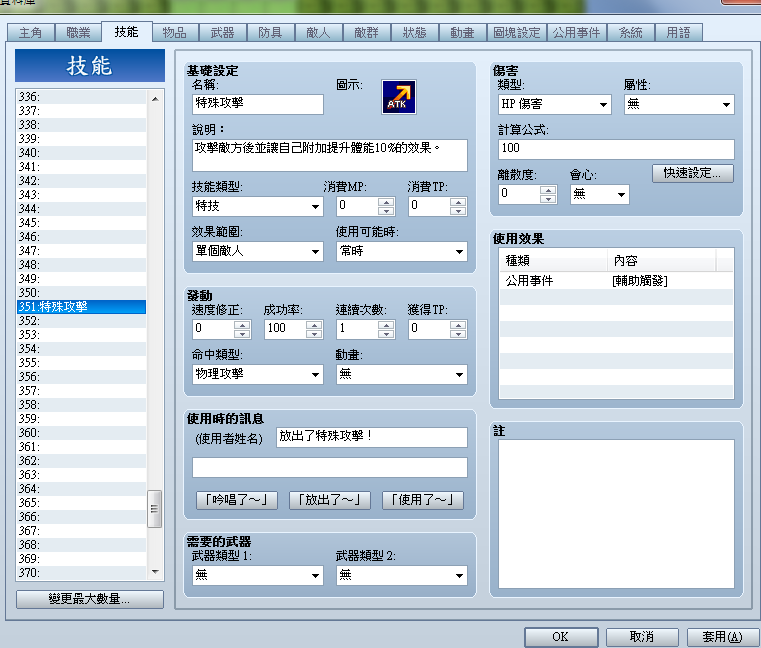Open the 狀態 tab
761x648 pixels.
pyautogui.click(x=414, y=33)
